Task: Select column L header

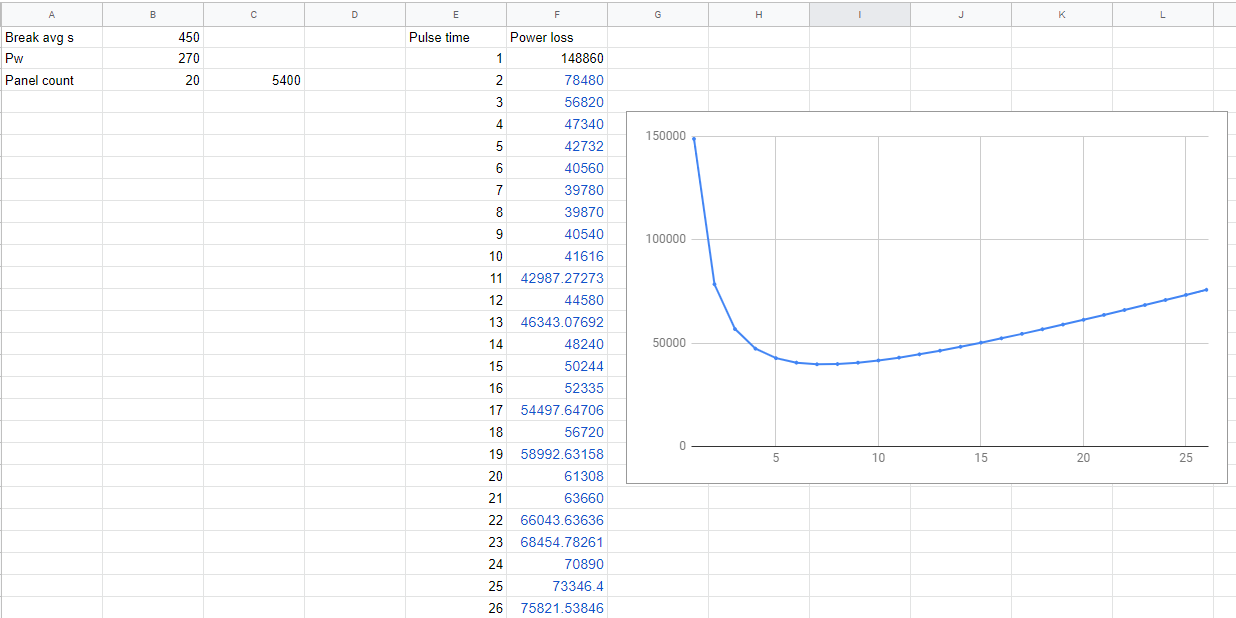Action: (x=1162, y=14)
